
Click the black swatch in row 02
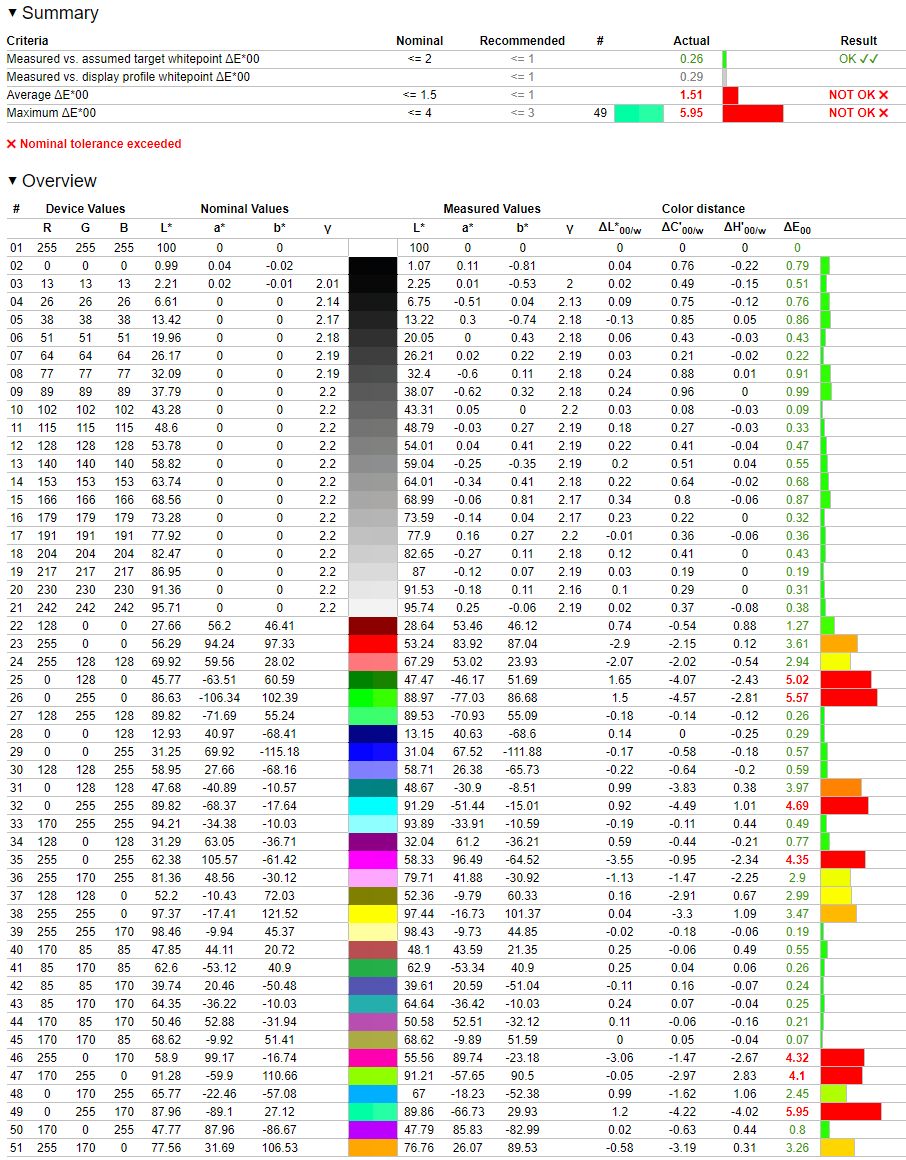pyautogui.click(x=373, y=266)
